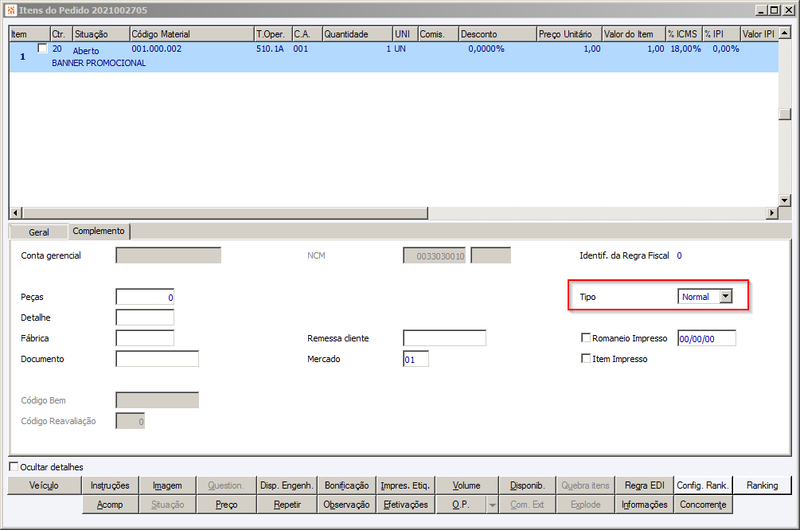Click the Volume button
The image size is (800, 530).
(466, 485)
